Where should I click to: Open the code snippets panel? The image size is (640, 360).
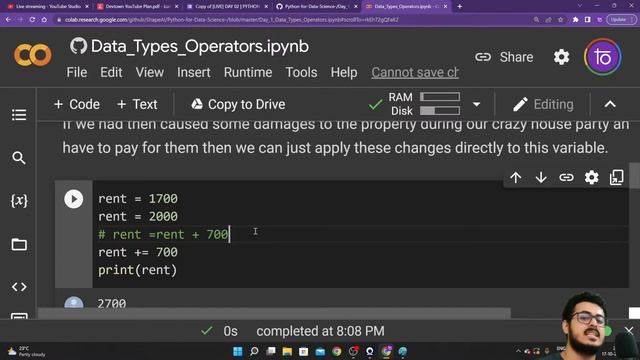click(19, 287)
